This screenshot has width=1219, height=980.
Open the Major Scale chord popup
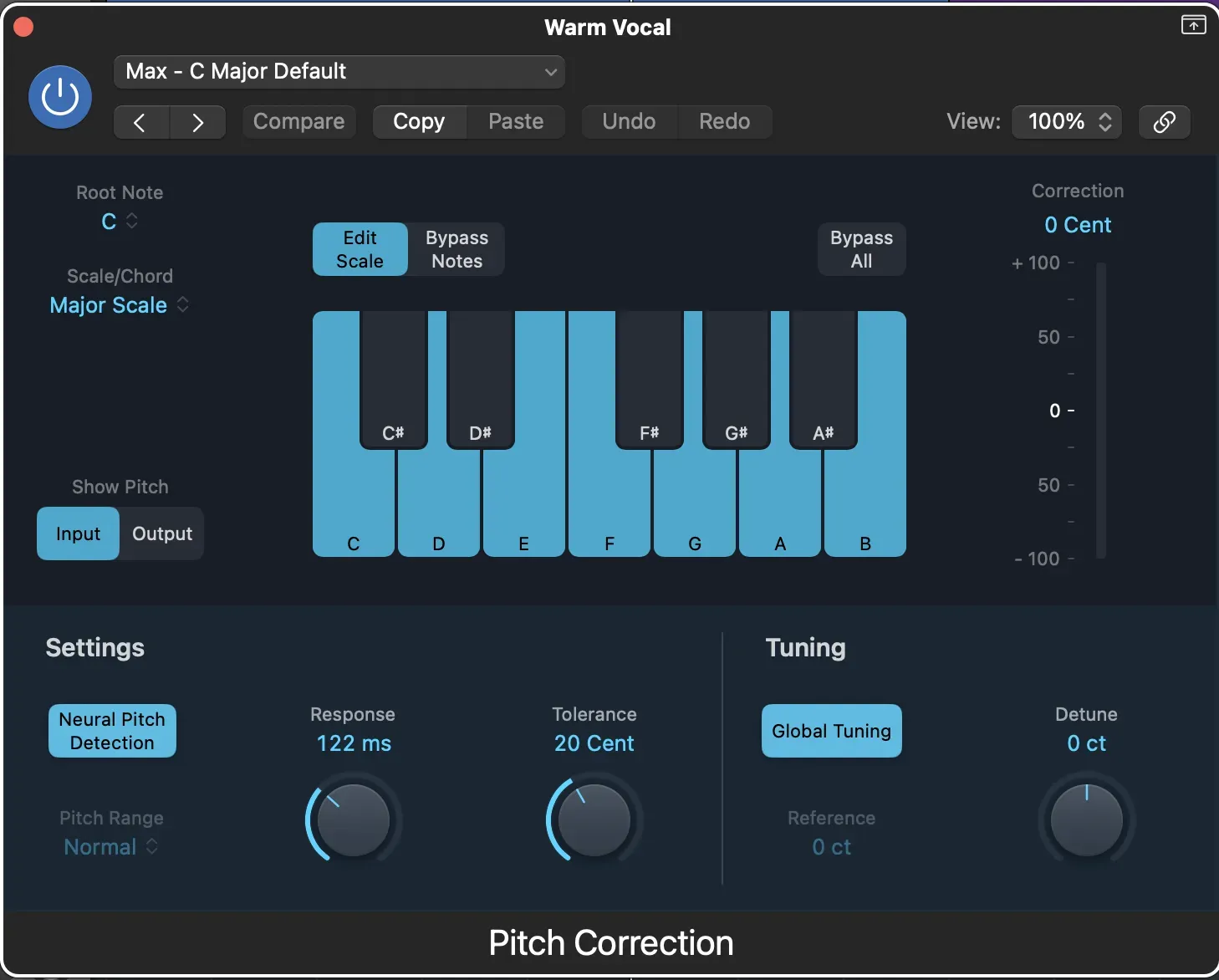pyautogui.click(x=120, y=305)
